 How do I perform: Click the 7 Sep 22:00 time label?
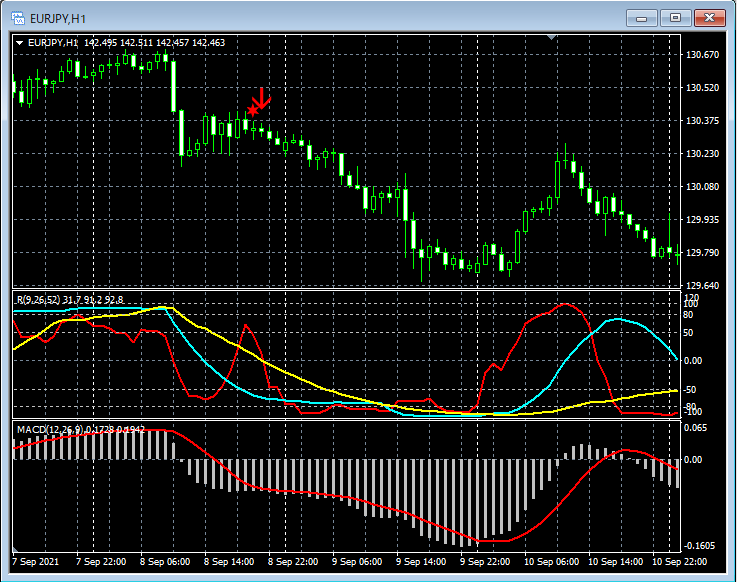pos(101,562)
